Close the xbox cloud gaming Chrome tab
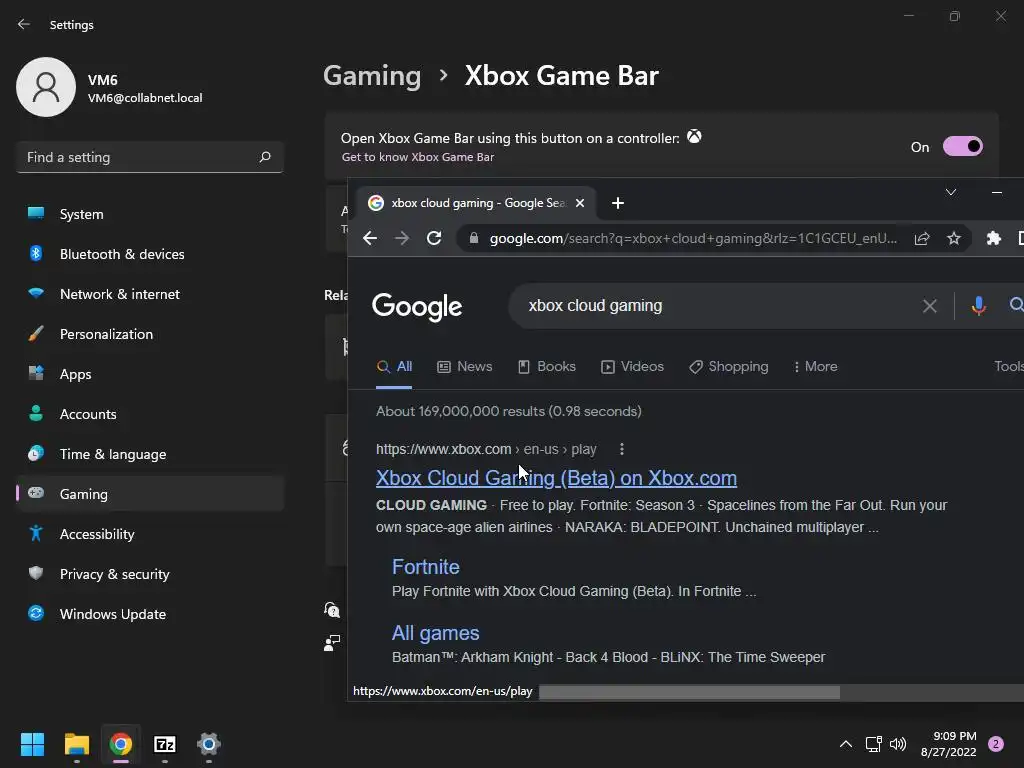The image size is (1024, 768). 579,203
